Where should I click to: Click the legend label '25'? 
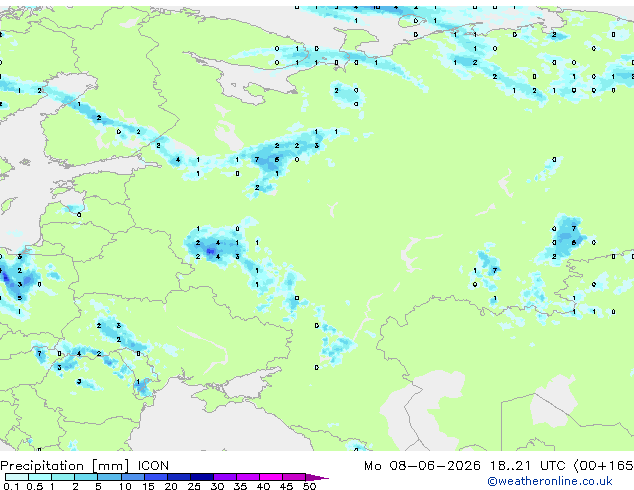pyautogui.click(x=194, y=486)
